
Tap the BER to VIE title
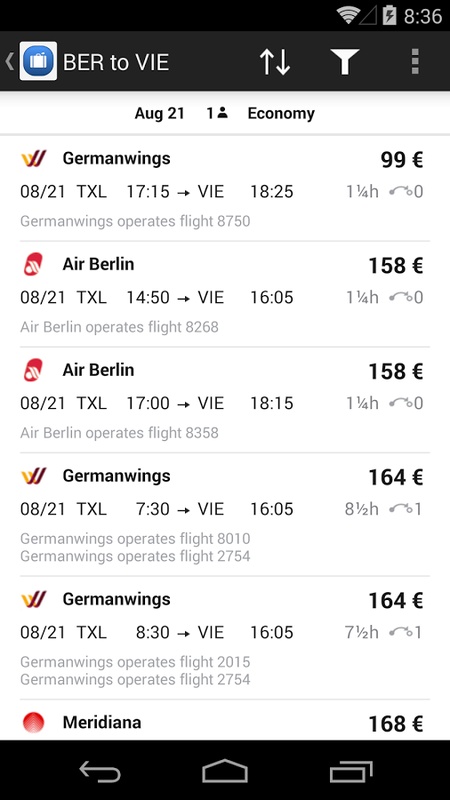point(116,62)
